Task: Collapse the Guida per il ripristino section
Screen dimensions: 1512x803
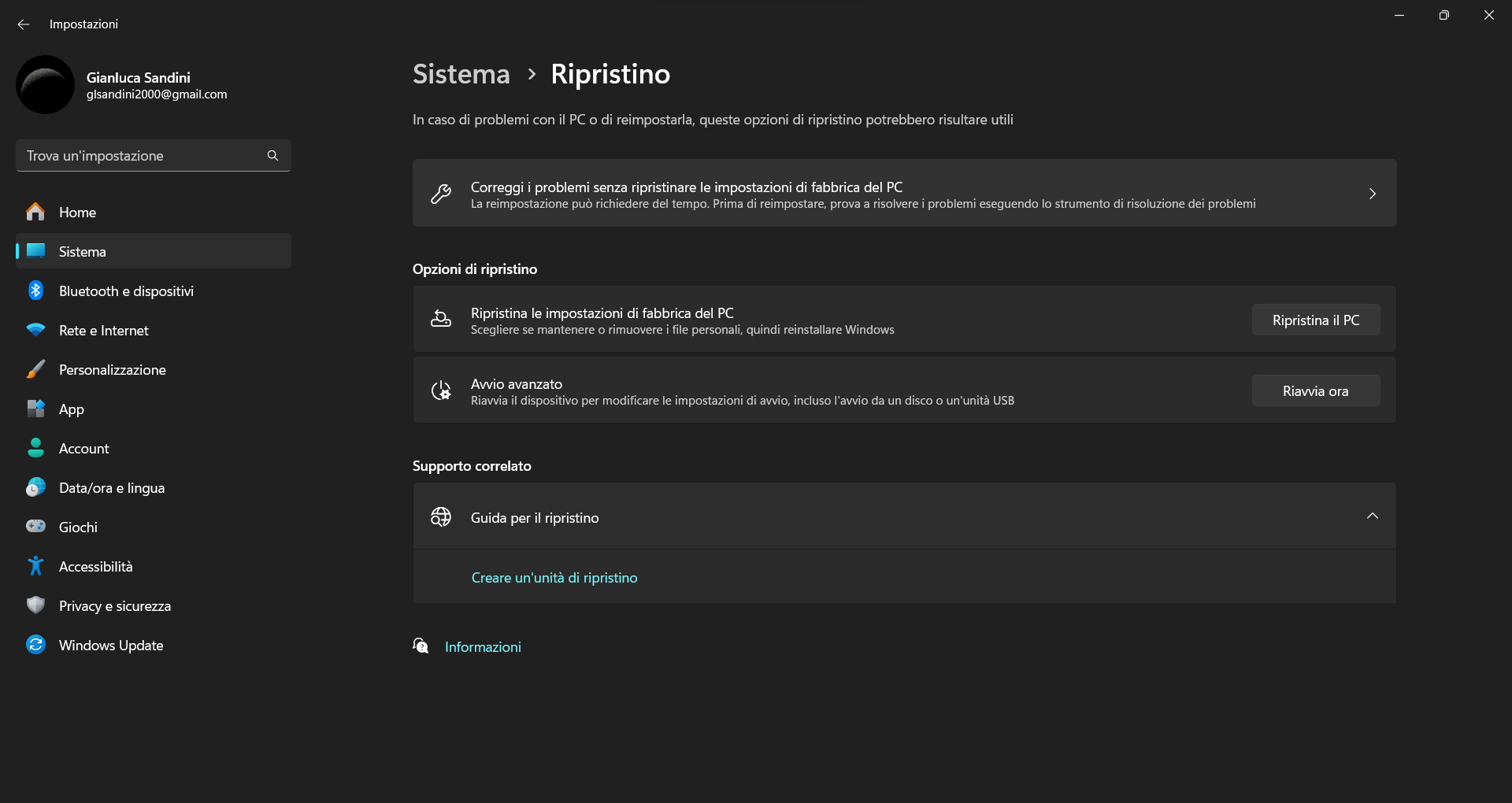Action: (1372, 516)
